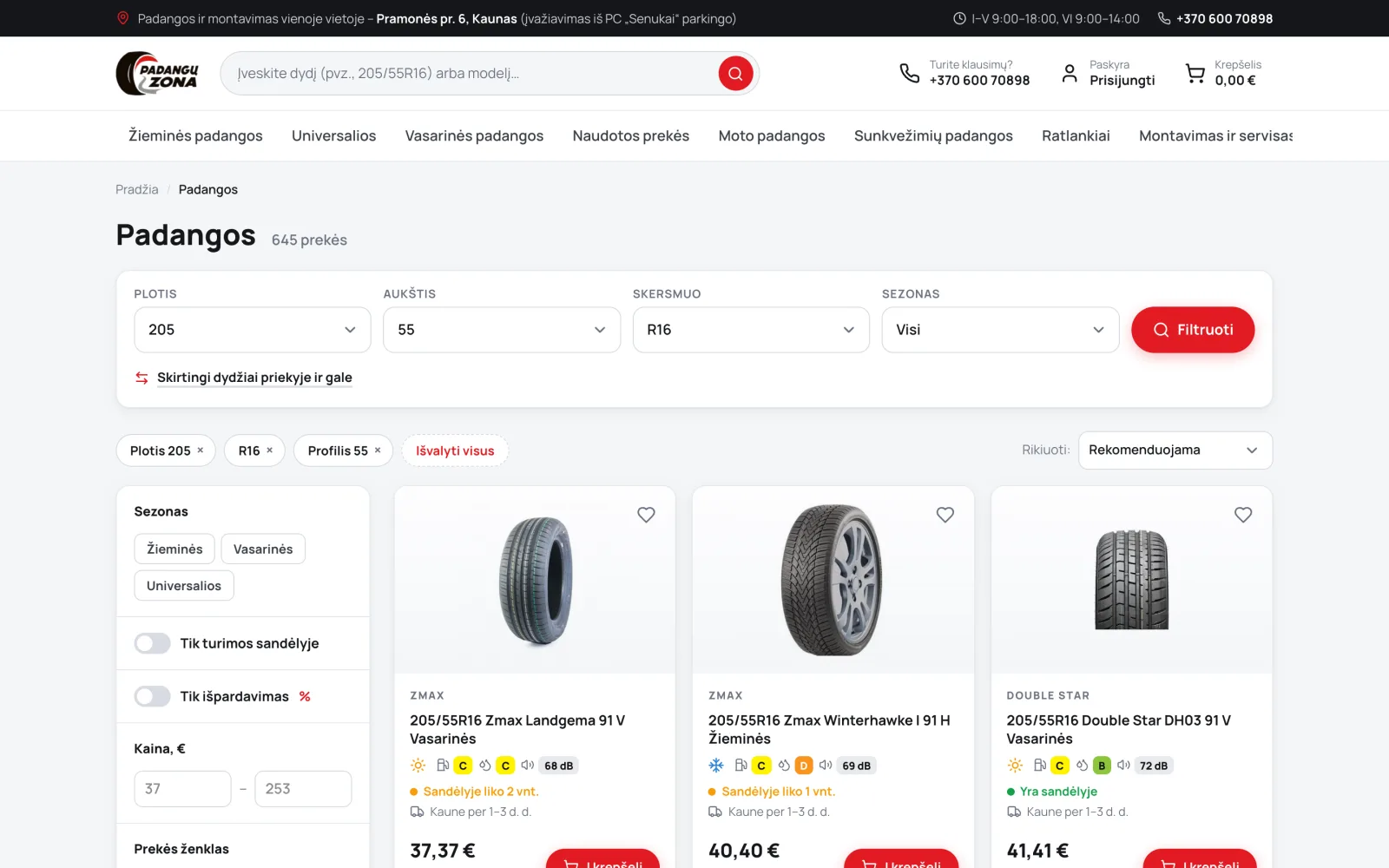Click Prisijungti login link
Image resolution: width=1389 pixels, height=868 pixels.
tap(1122, 81)
